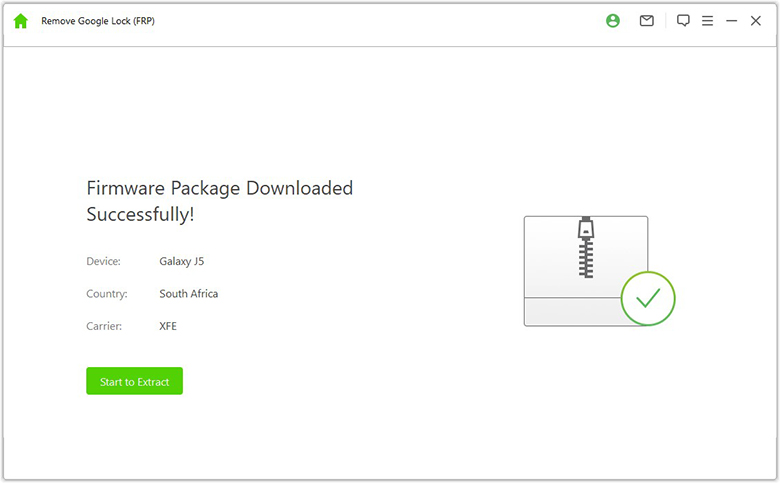Select the South Africa country value
The image size is (780, 483).
tap(189, 294)
